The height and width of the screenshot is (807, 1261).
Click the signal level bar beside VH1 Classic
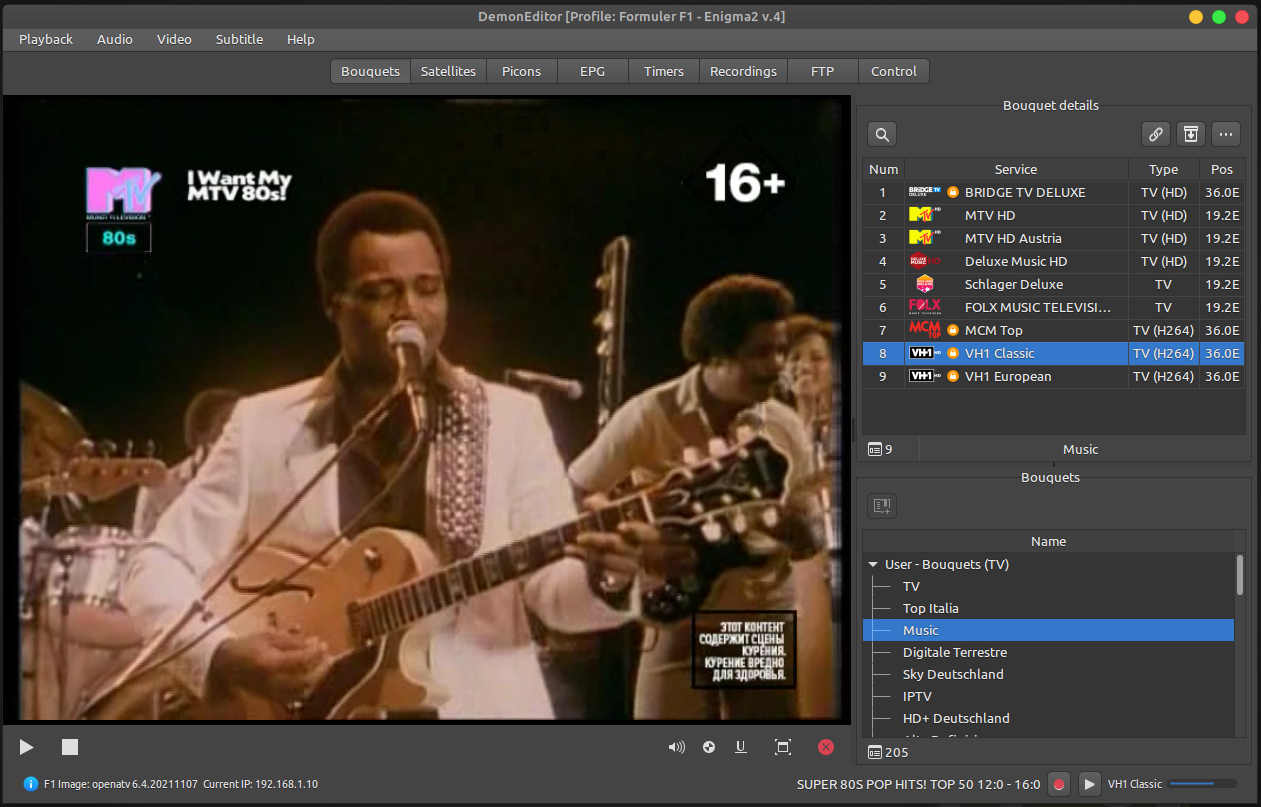click(x=1201, y=784)
